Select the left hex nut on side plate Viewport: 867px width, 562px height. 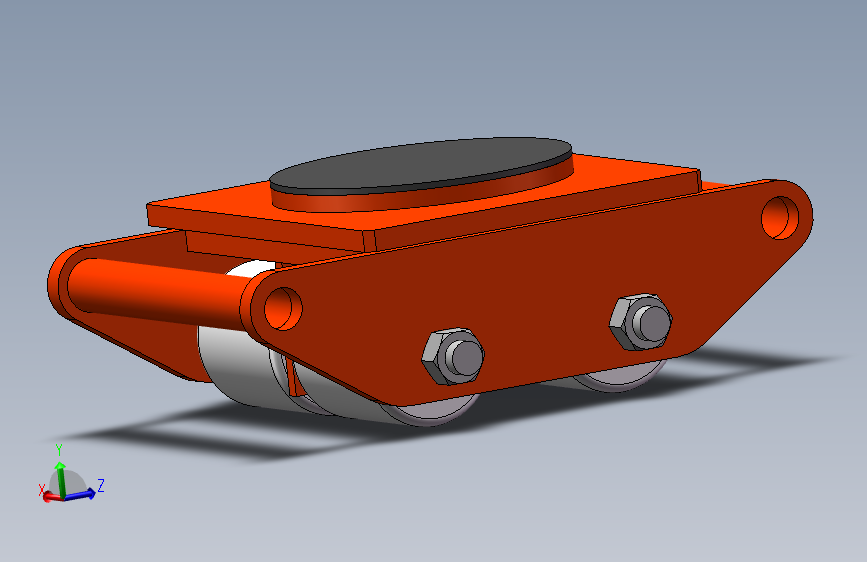pos(453,356)
